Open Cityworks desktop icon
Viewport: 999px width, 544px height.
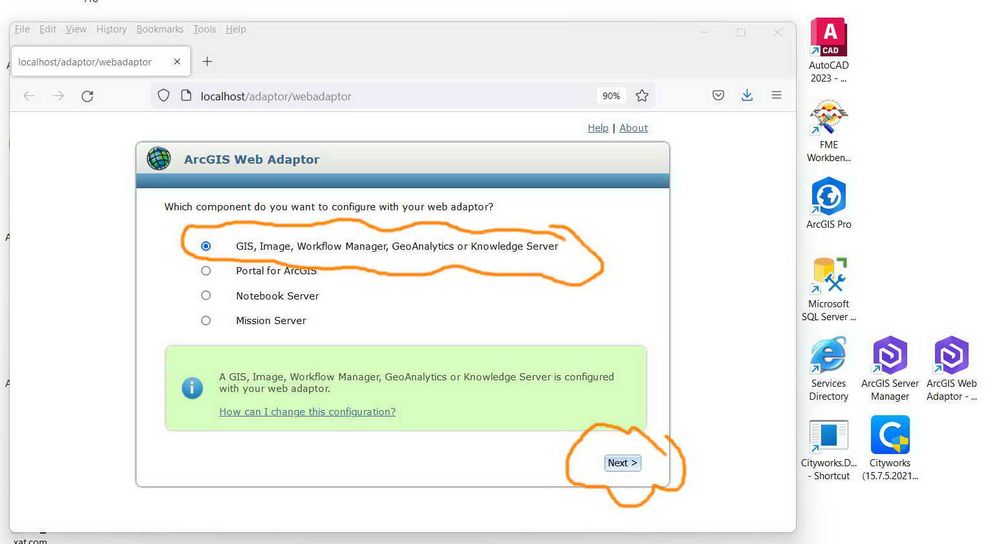click(890, 448)
